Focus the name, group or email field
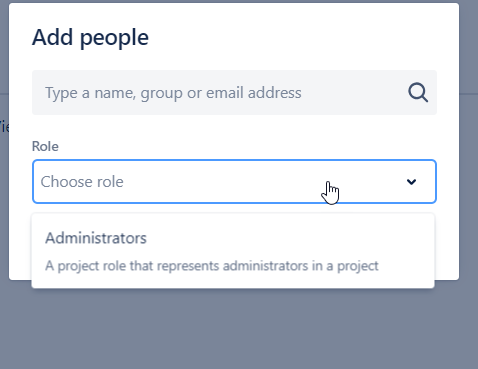478x369 pixels. click(234, 92)
